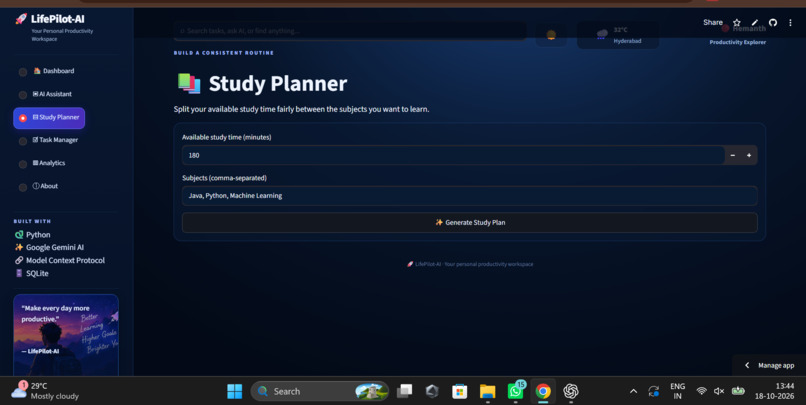Click the pencil edit icon
This screenshot has width=806, height=405.
pos(755,23)
